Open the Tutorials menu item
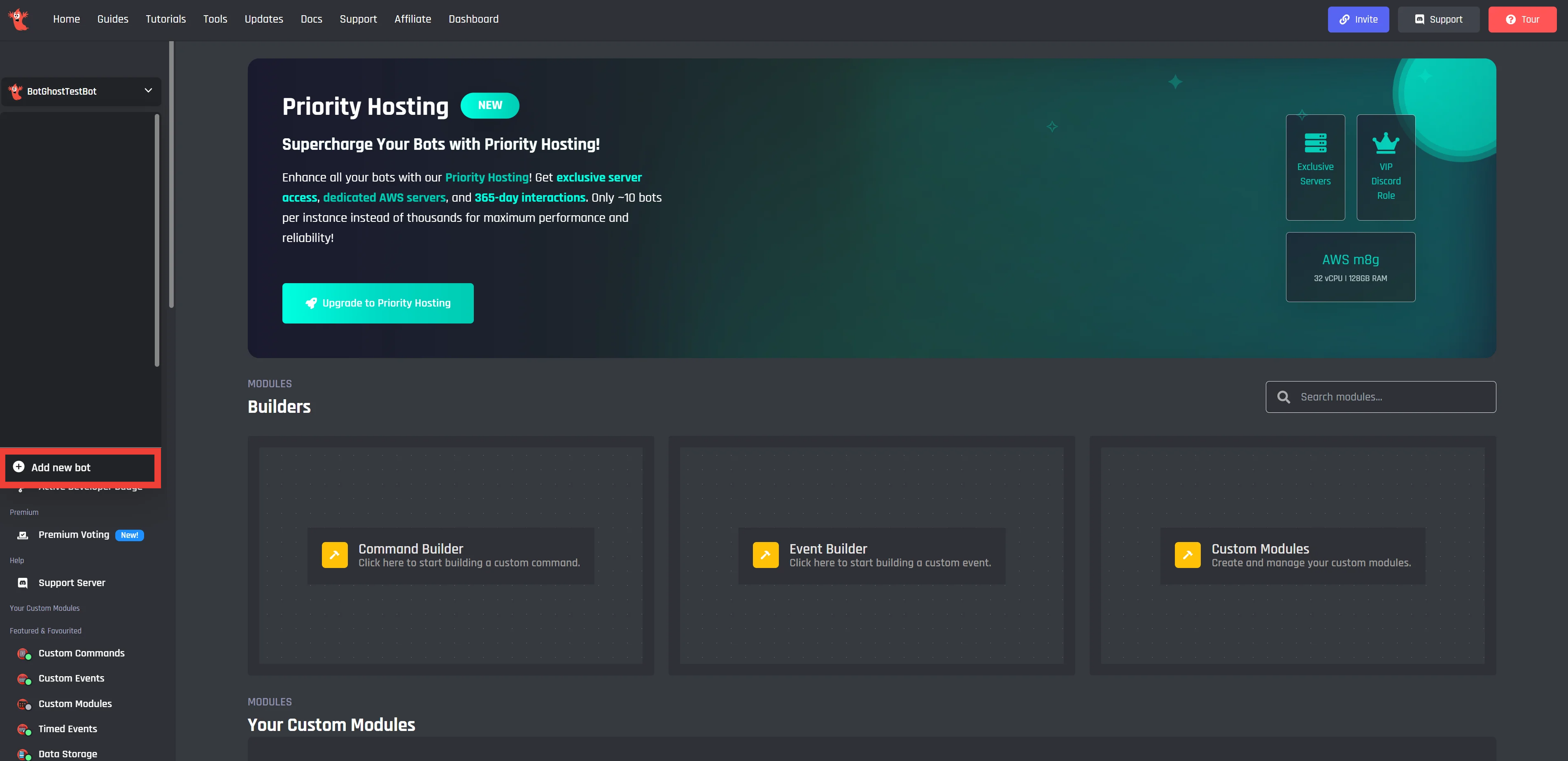 [165, 19]
